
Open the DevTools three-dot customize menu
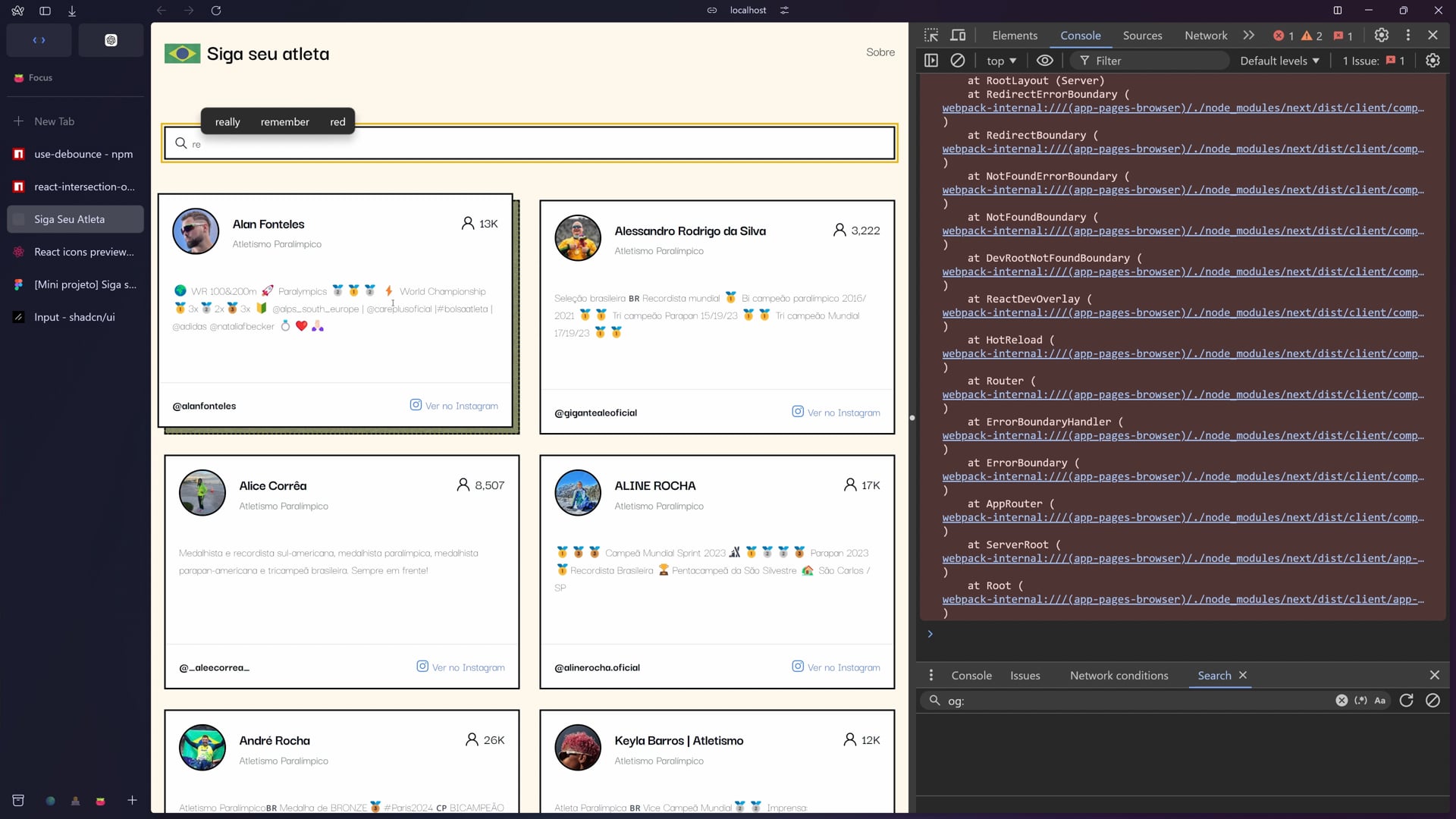(x=1408, y=35)
